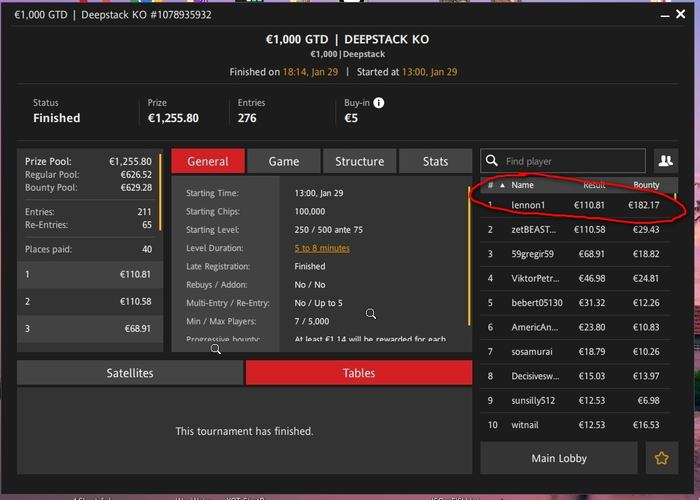The height and width of the screenshot is (500, 700).
Task: Open the Game tab
Action: coord(284,161)
